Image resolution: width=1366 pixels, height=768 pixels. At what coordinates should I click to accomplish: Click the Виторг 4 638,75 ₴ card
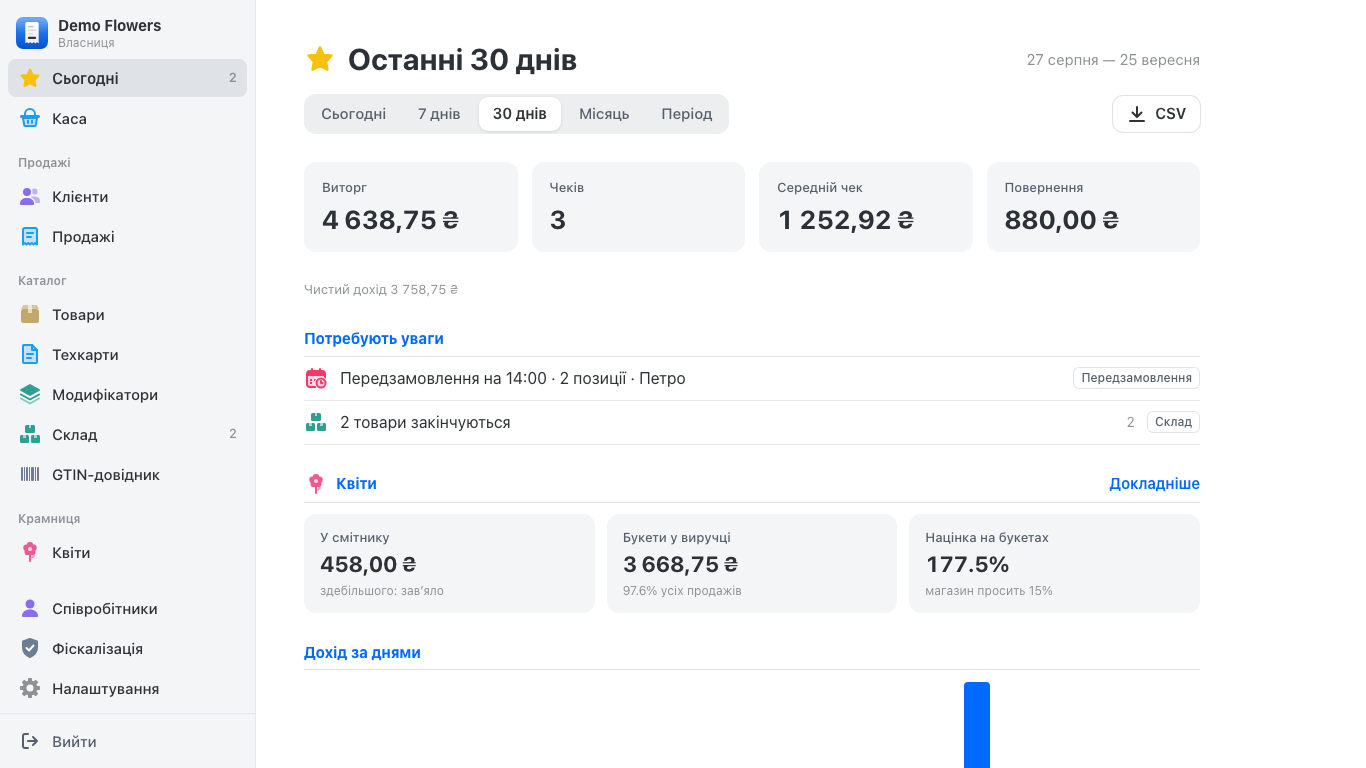coord(411,207)
